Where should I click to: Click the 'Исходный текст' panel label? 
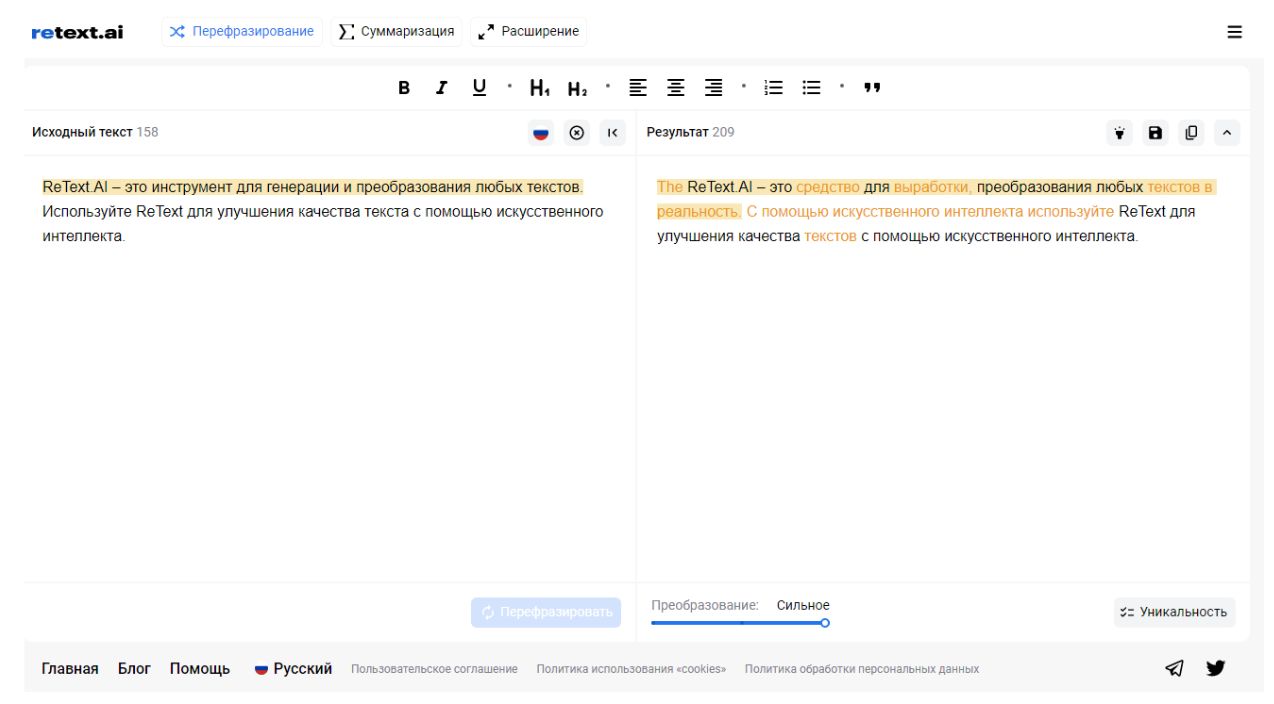(82, 132)
